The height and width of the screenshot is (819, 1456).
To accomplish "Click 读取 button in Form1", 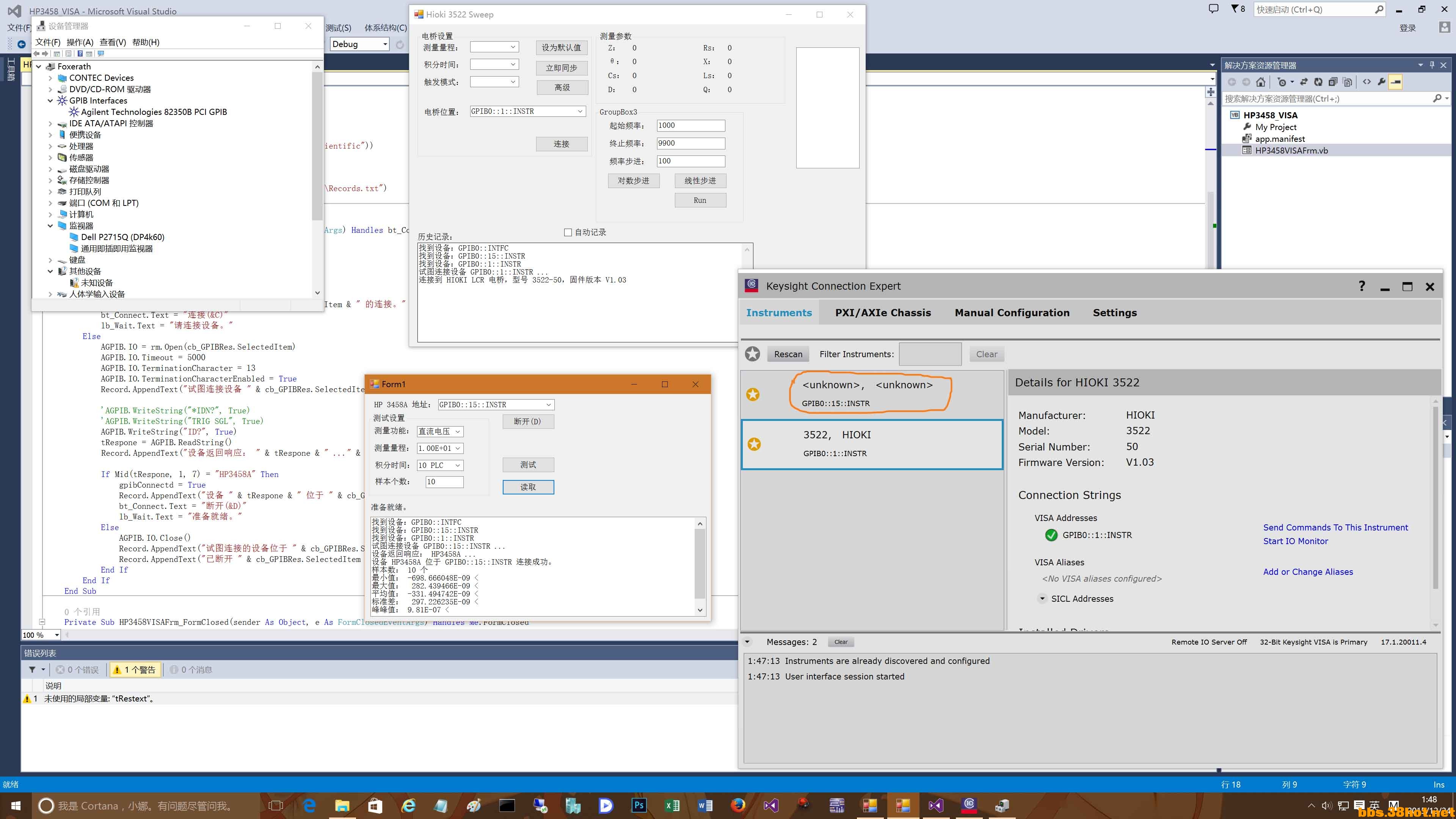I will pos(528,487).
